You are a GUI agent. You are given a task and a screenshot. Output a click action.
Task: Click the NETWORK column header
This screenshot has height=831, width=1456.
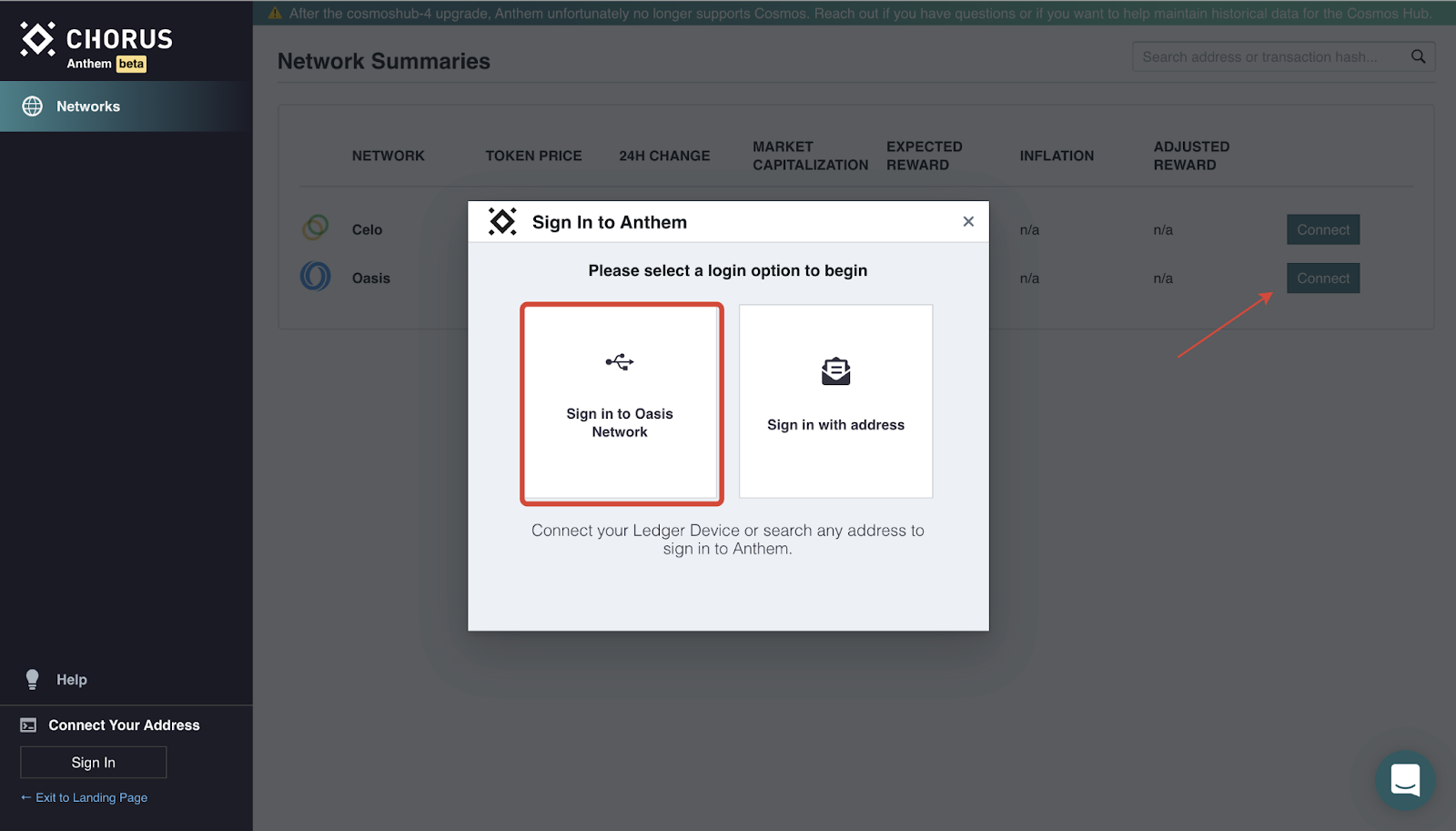point(389,156)
